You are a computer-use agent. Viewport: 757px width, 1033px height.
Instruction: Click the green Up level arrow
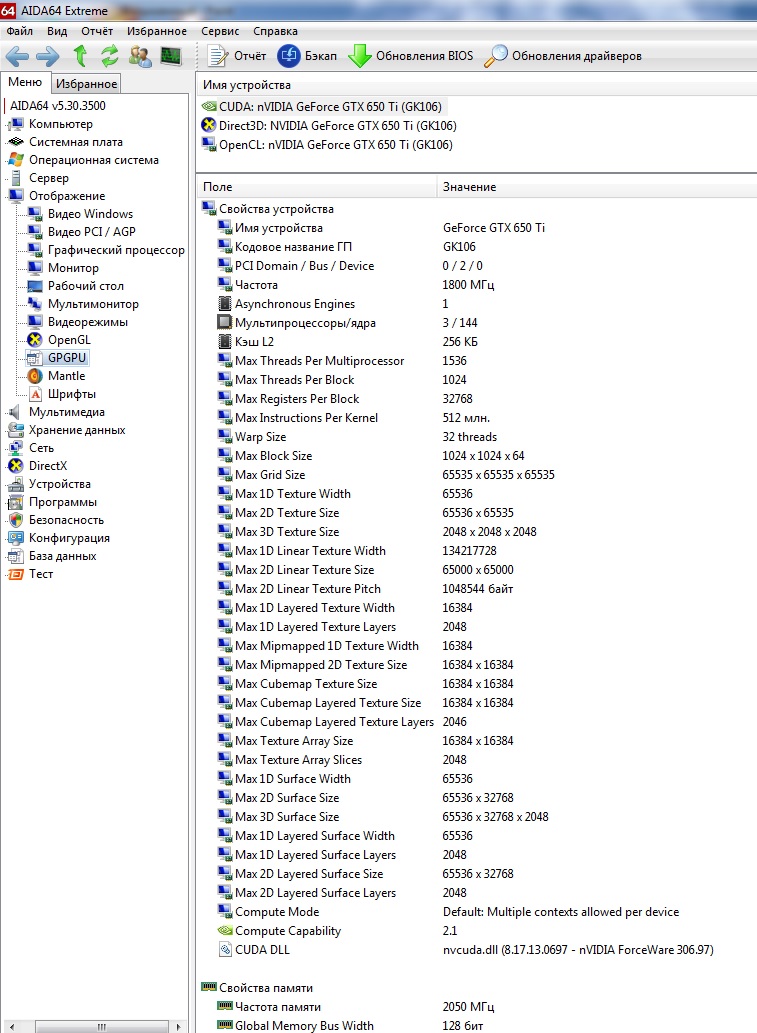point(80,56)
